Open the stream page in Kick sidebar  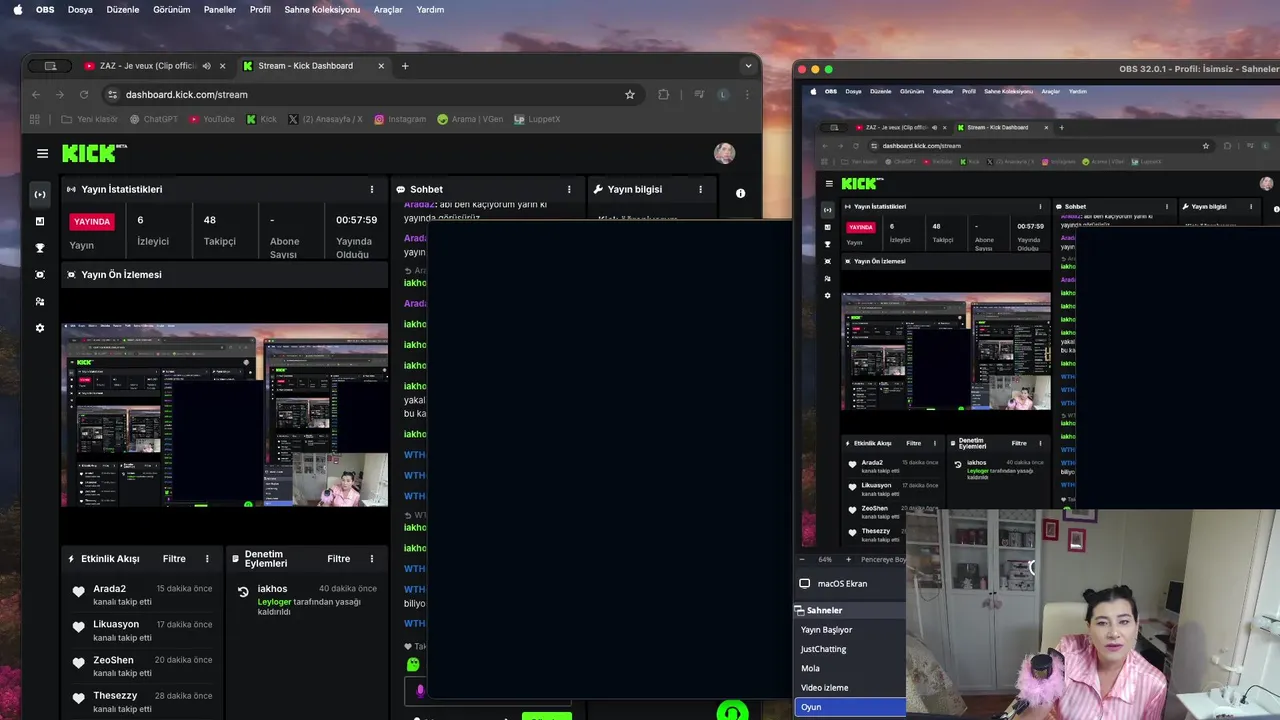(40, 194)
